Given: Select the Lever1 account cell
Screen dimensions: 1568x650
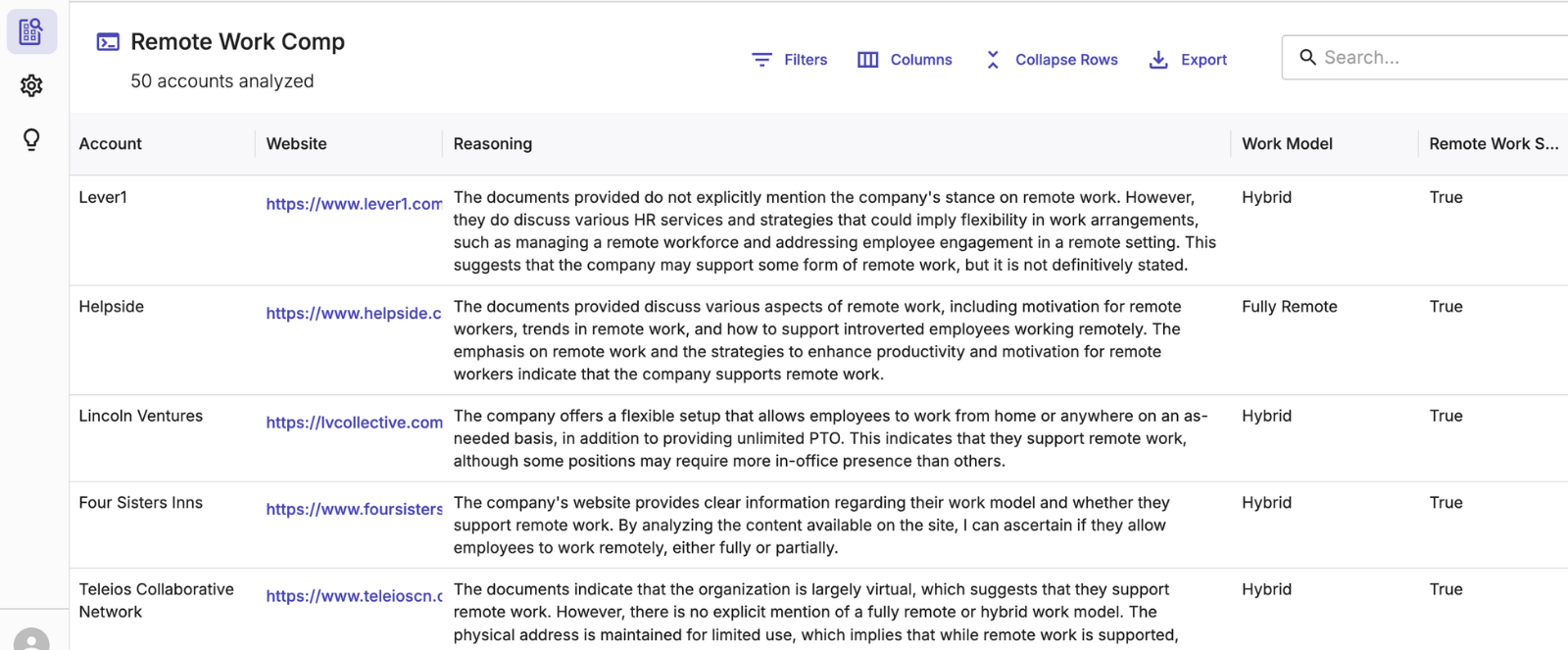Looking at the screenshot, I should pyautogui.click(x=103, y=197).
